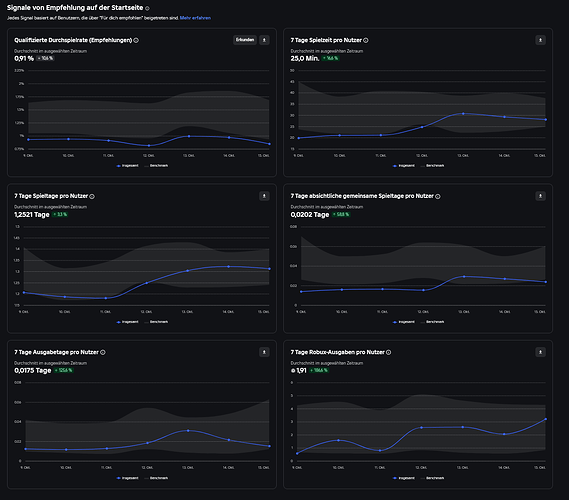Viewport: 569px width, 500px height.
Task: Download the 7 Tage Spielzeit pro Nutzer chart
Action: pyautogui.click(x=540, y=40)
